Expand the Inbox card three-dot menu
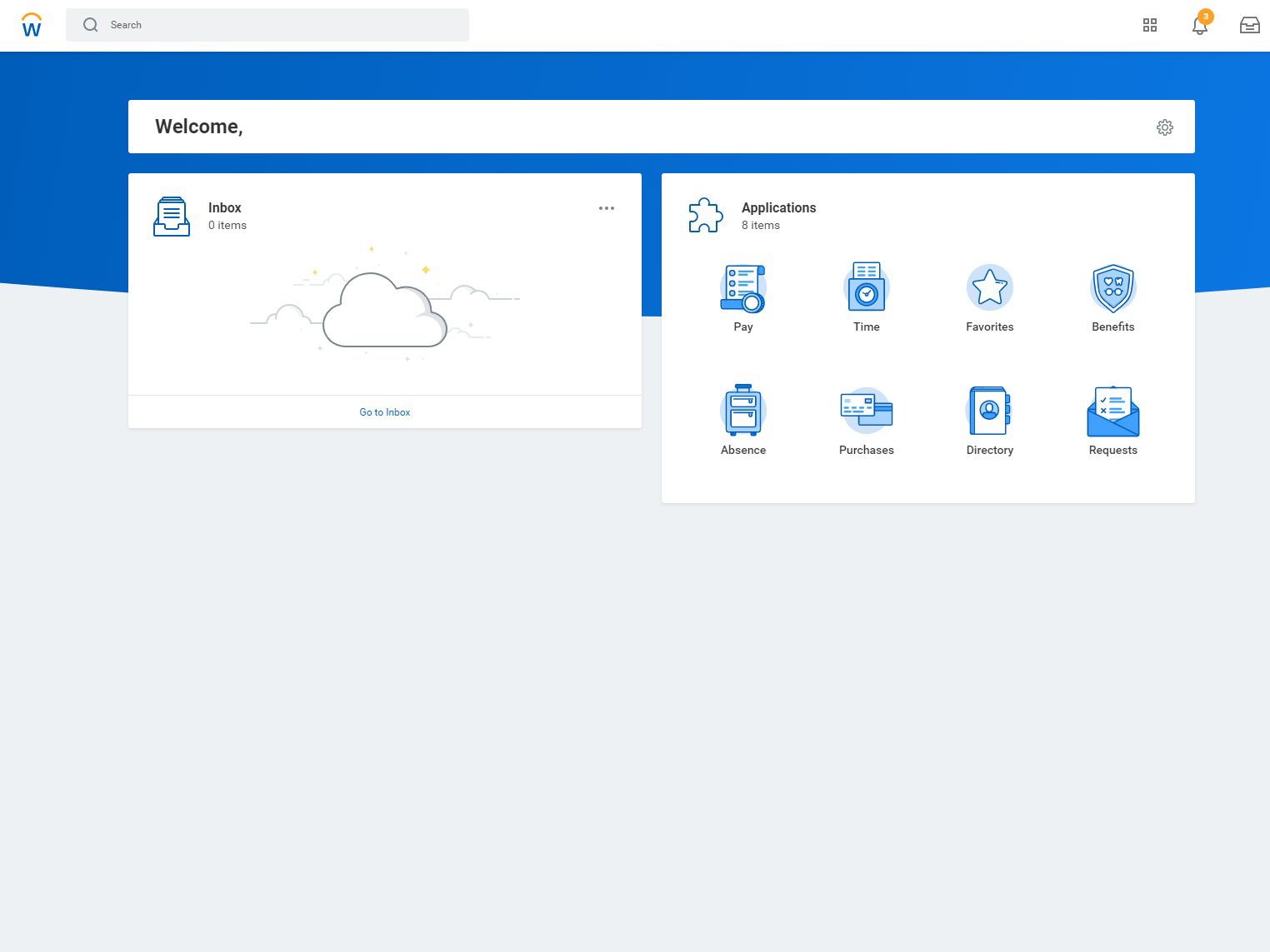1270x952 pixels. tap(606, 208)
